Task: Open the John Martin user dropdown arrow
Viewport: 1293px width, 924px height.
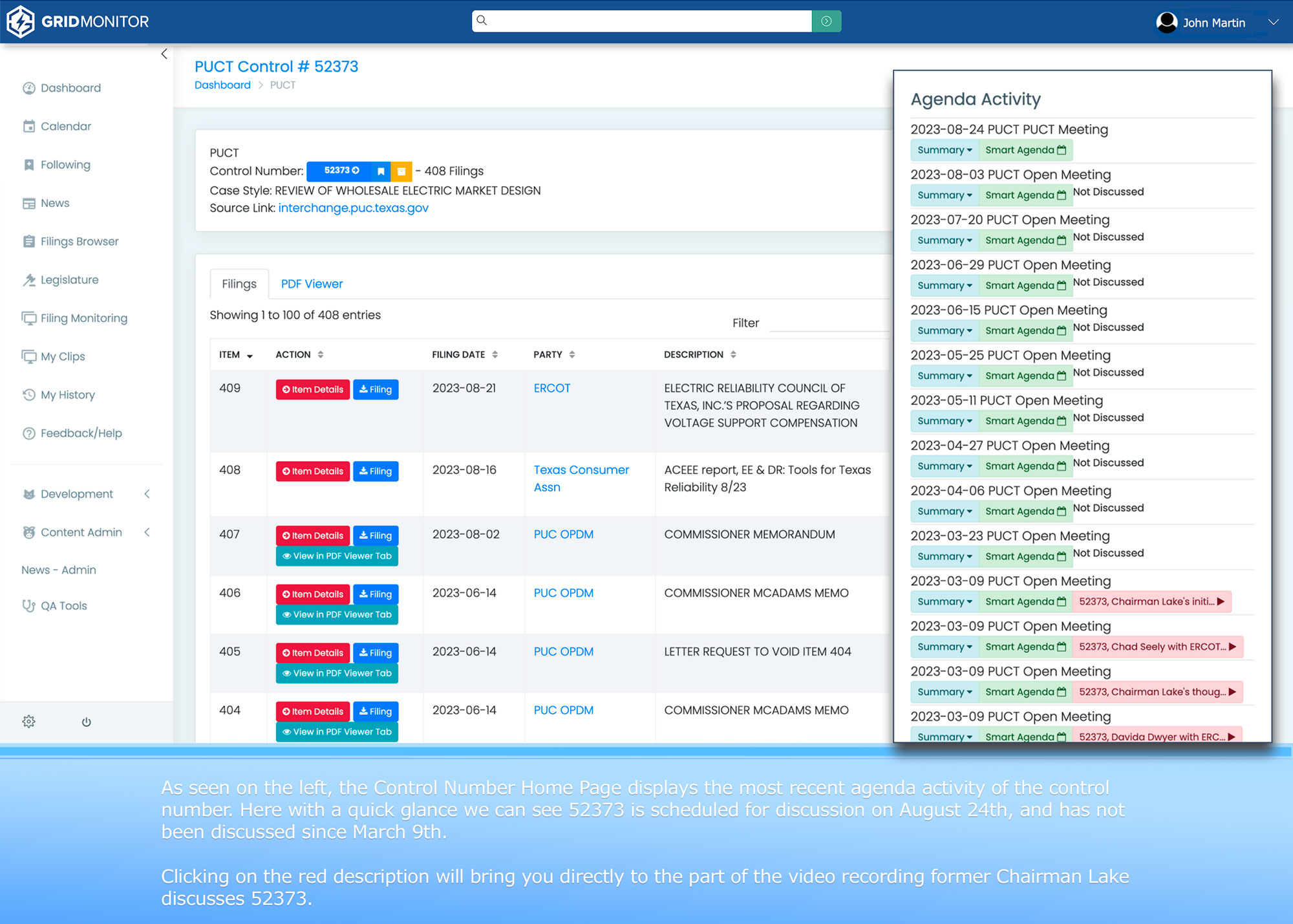Action: (1274, 22)
